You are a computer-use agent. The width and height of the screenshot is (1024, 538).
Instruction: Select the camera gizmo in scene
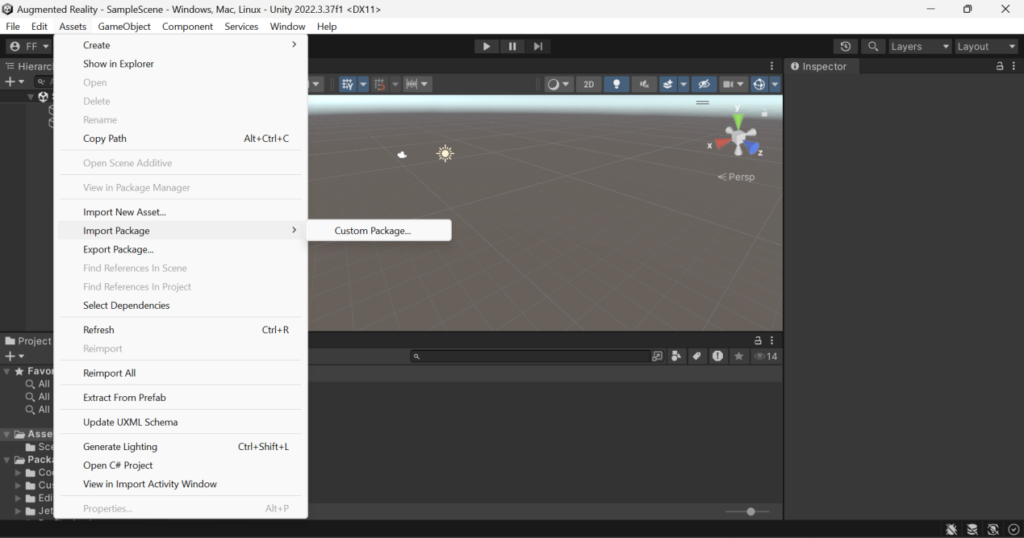[x=402, y=155]
